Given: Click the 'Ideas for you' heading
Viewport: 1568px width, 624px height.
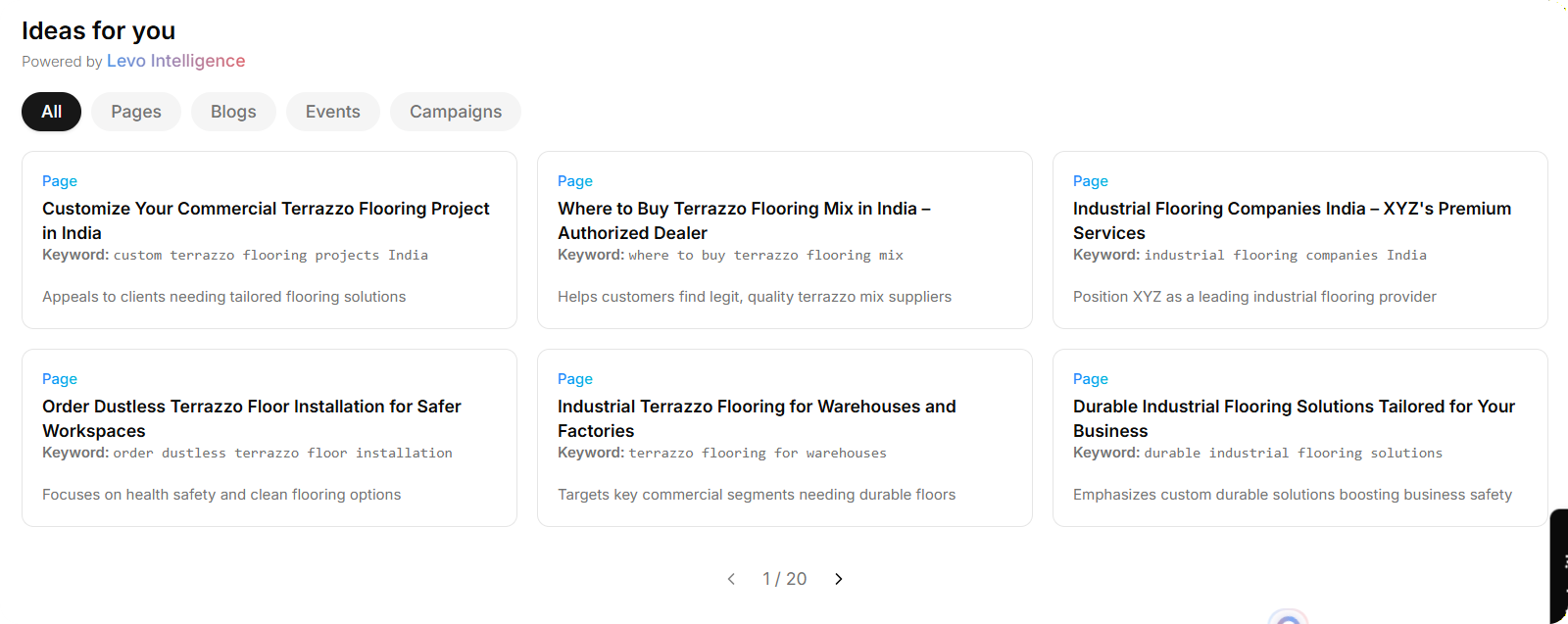Looking at the screenshot, I should [99, 31].
